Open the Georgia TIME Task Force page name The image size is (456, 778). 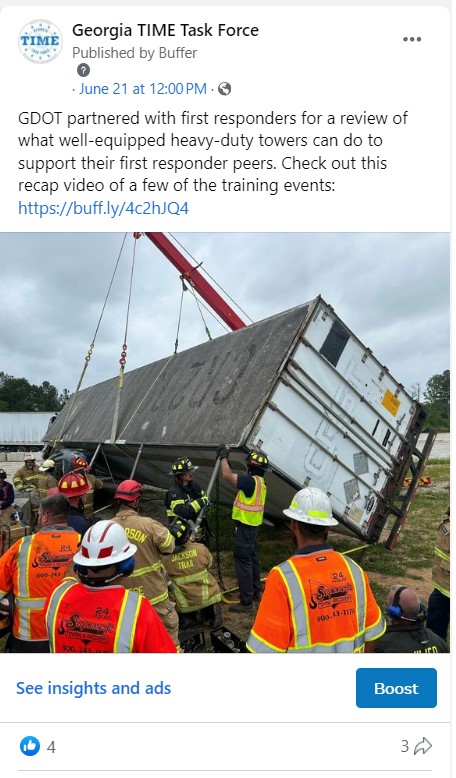click(x=165, y=30)
